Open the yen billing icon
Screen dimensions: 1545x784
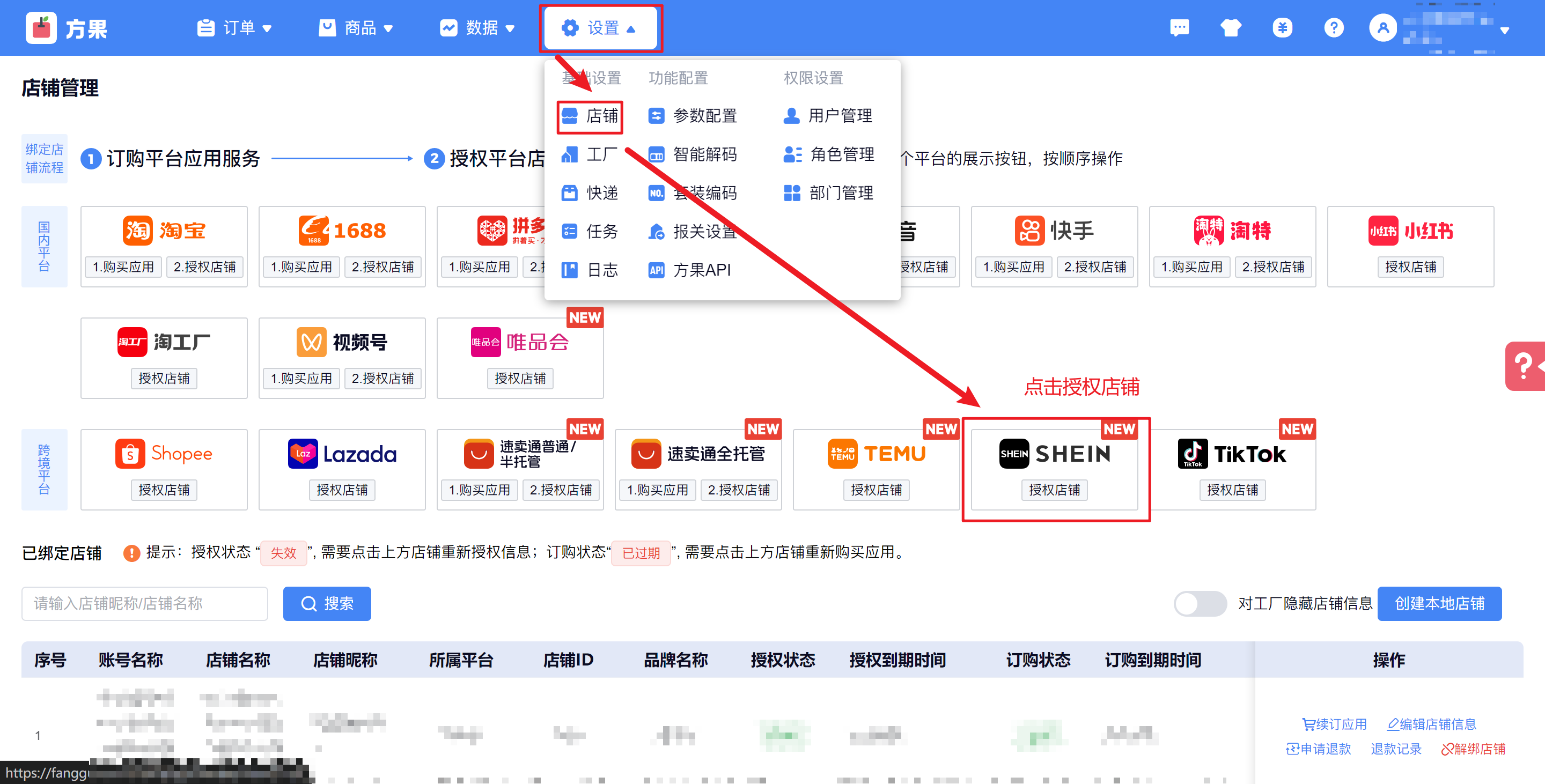coord(1282,28)
